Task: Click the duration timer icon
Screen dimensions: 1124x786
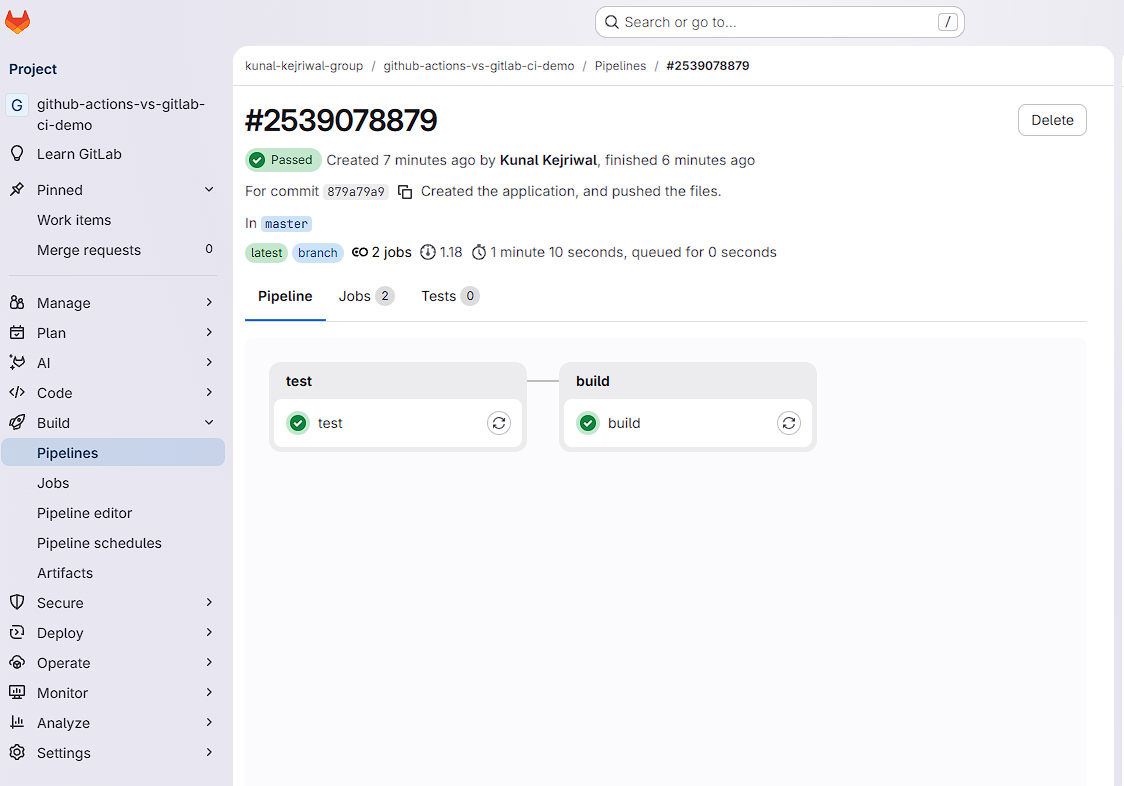Action: pyautogui.click(x=479, y=252)
